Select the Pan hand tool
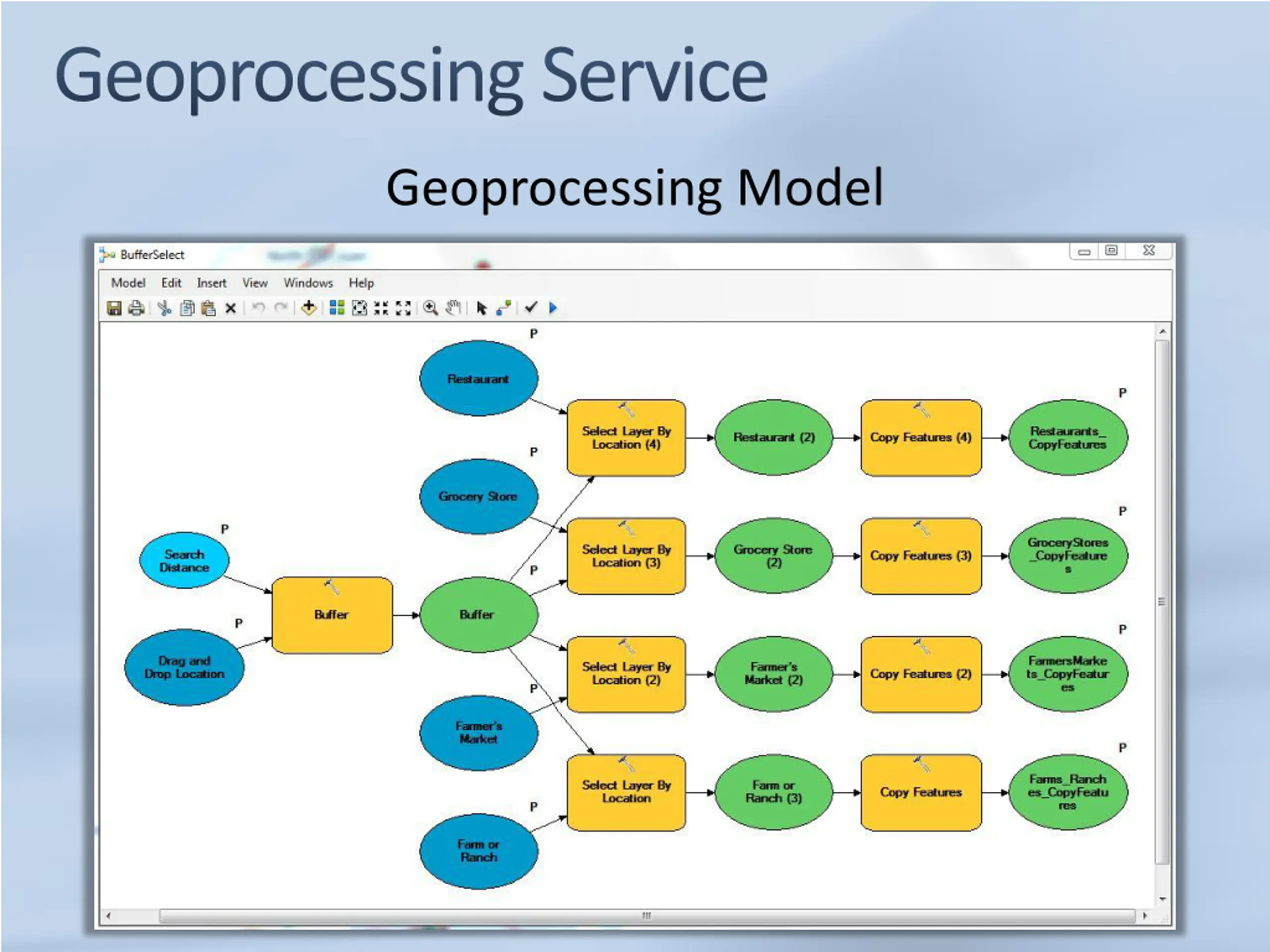This screenshot has width=1270, height=952. [x=453, y=308]
